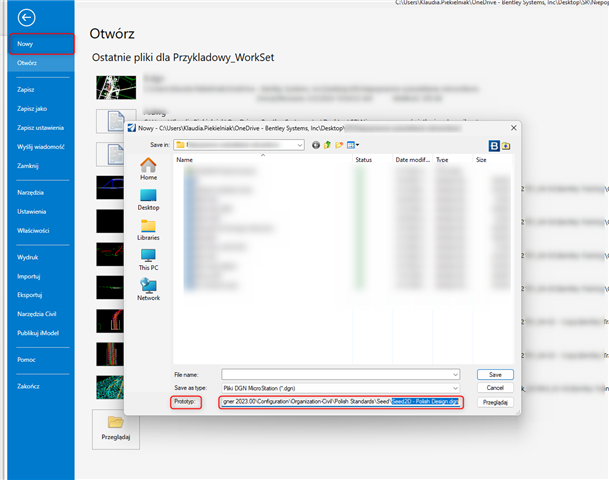The image size is (609, 480).
Task: Click Przeglądaj button next to Prototyp field
Action: [495, 402]
